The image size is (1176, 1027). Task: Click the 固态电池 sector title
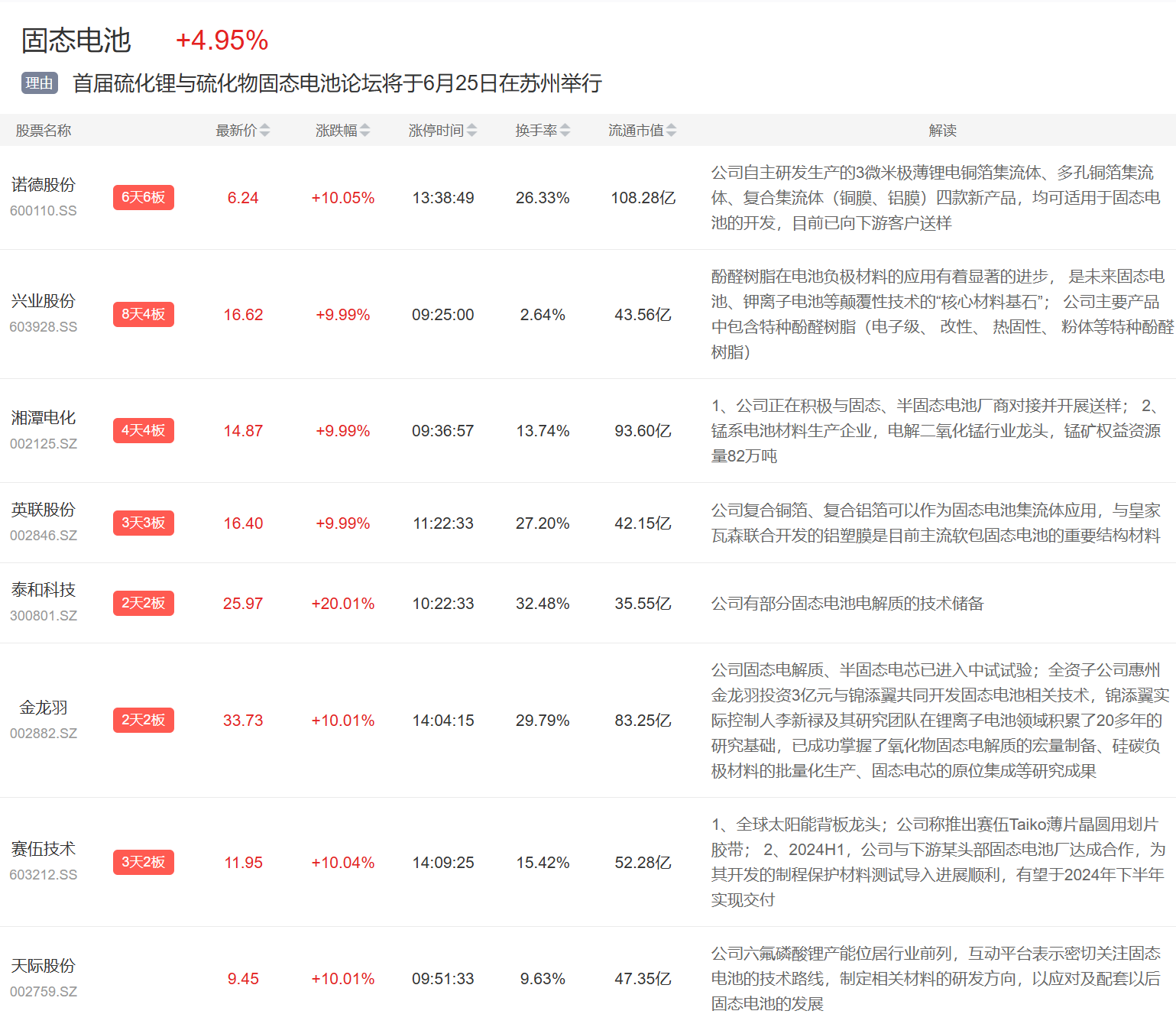click(x=76, y=40)
